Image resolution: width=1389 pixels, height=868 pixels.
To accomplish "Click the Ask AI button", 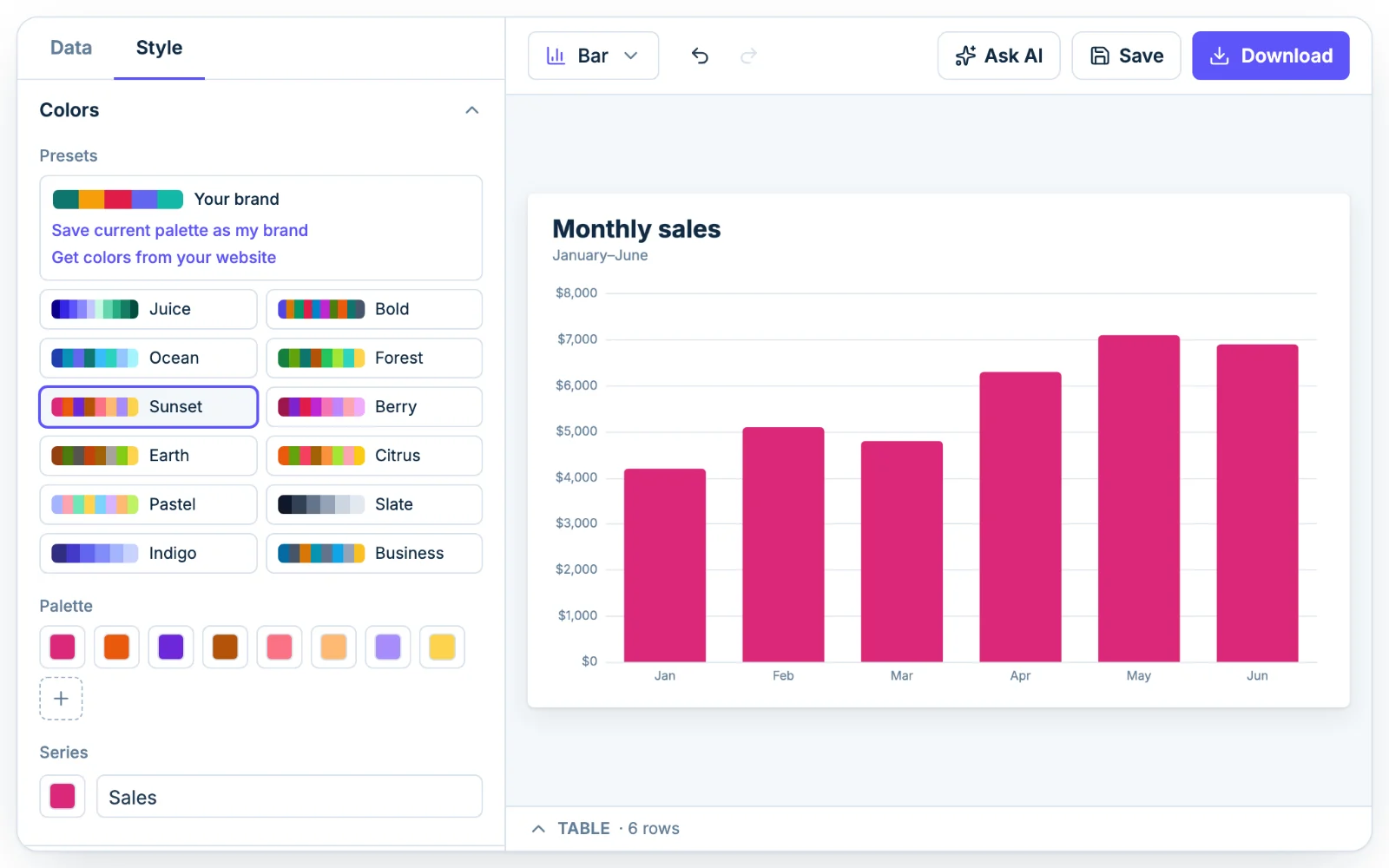I will point(998,56).
